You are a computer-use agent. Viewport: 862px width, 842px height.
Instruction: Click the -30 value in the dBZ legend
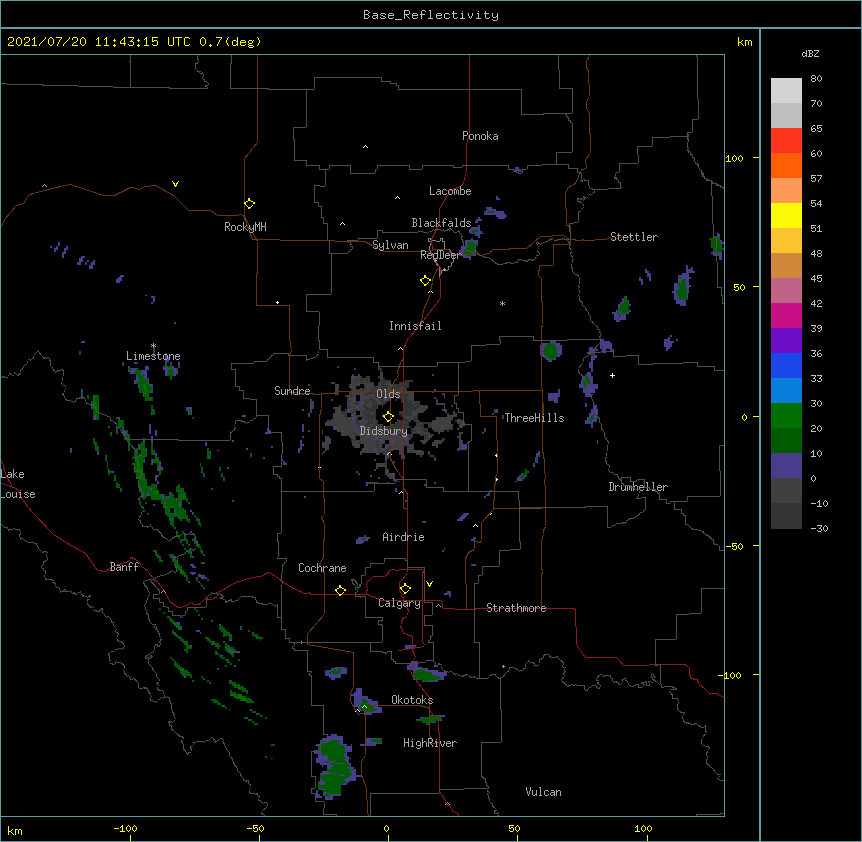tap(819, 528)
